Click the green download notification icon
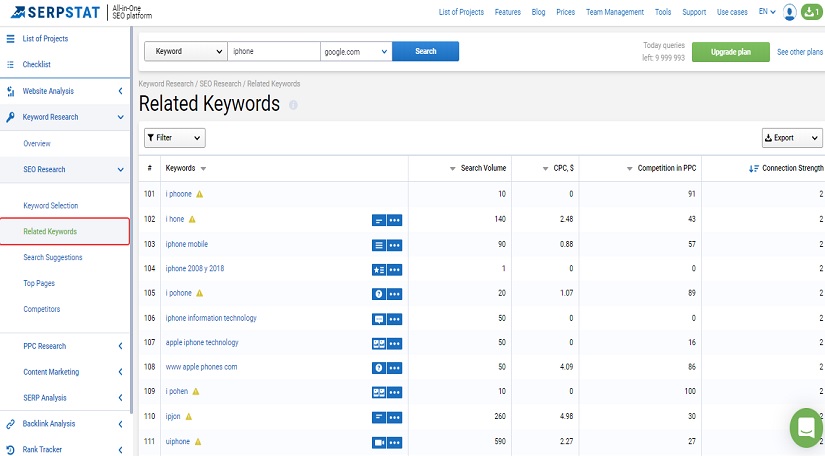 tap(811, 12)
